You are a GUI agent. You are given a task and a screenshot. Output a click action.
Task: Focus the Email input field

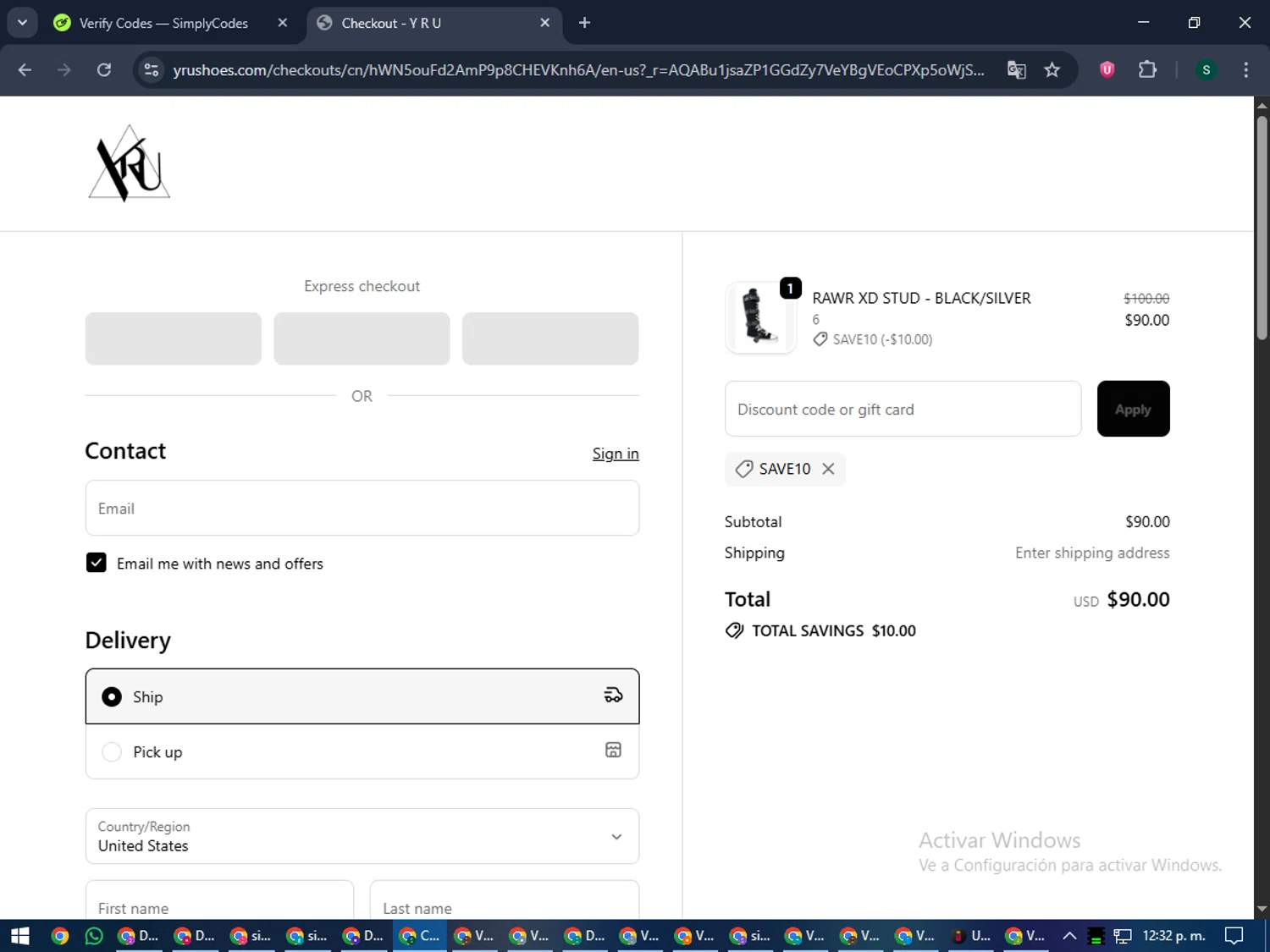point(362,508)
